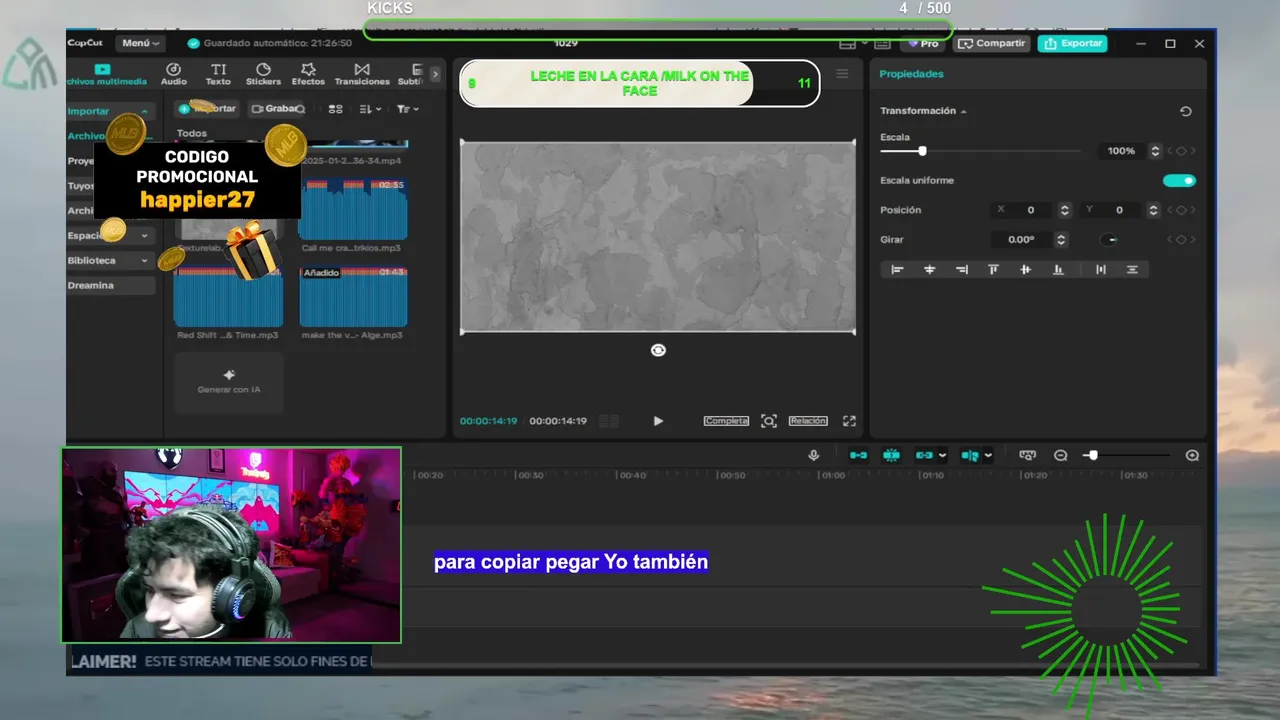1280x720 pixels.
Task: Open the layout selector icon in title bar
Action: point(850,43)
